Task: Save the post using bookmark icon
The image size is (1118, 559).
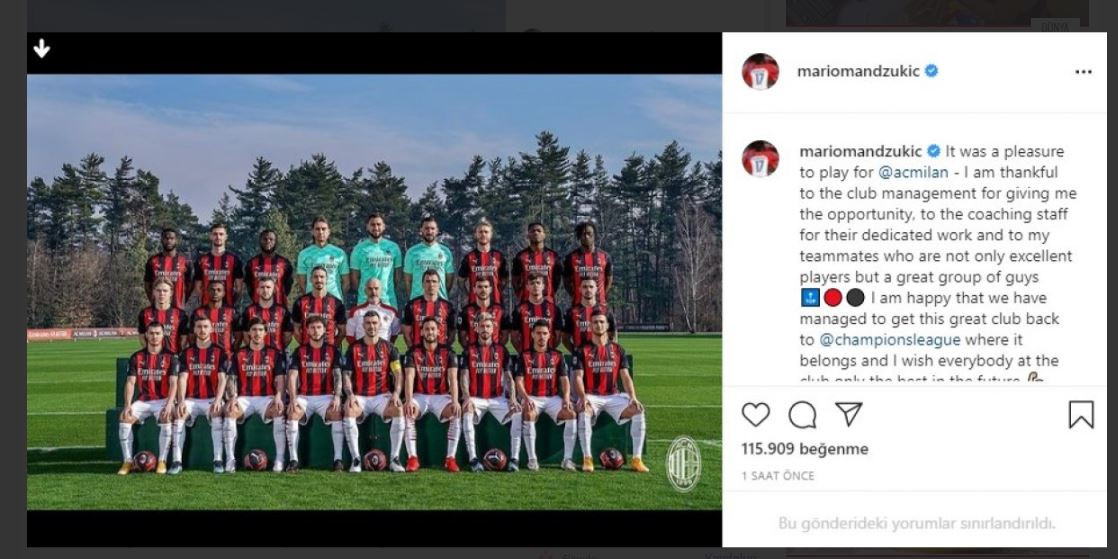Action: tap(1081, 414)
